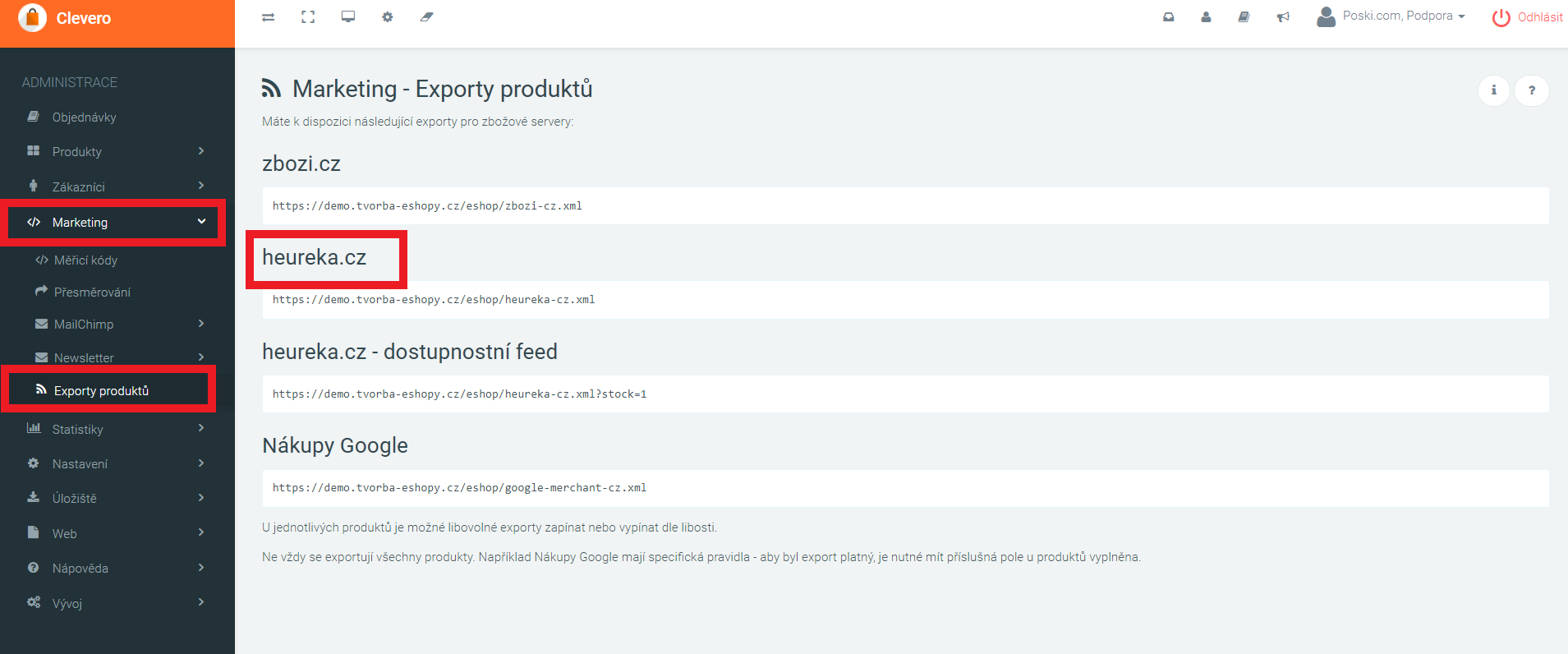Open Newsletter submenu item
This screenshot has height=654, width=1568.
[x=84, y=358]
